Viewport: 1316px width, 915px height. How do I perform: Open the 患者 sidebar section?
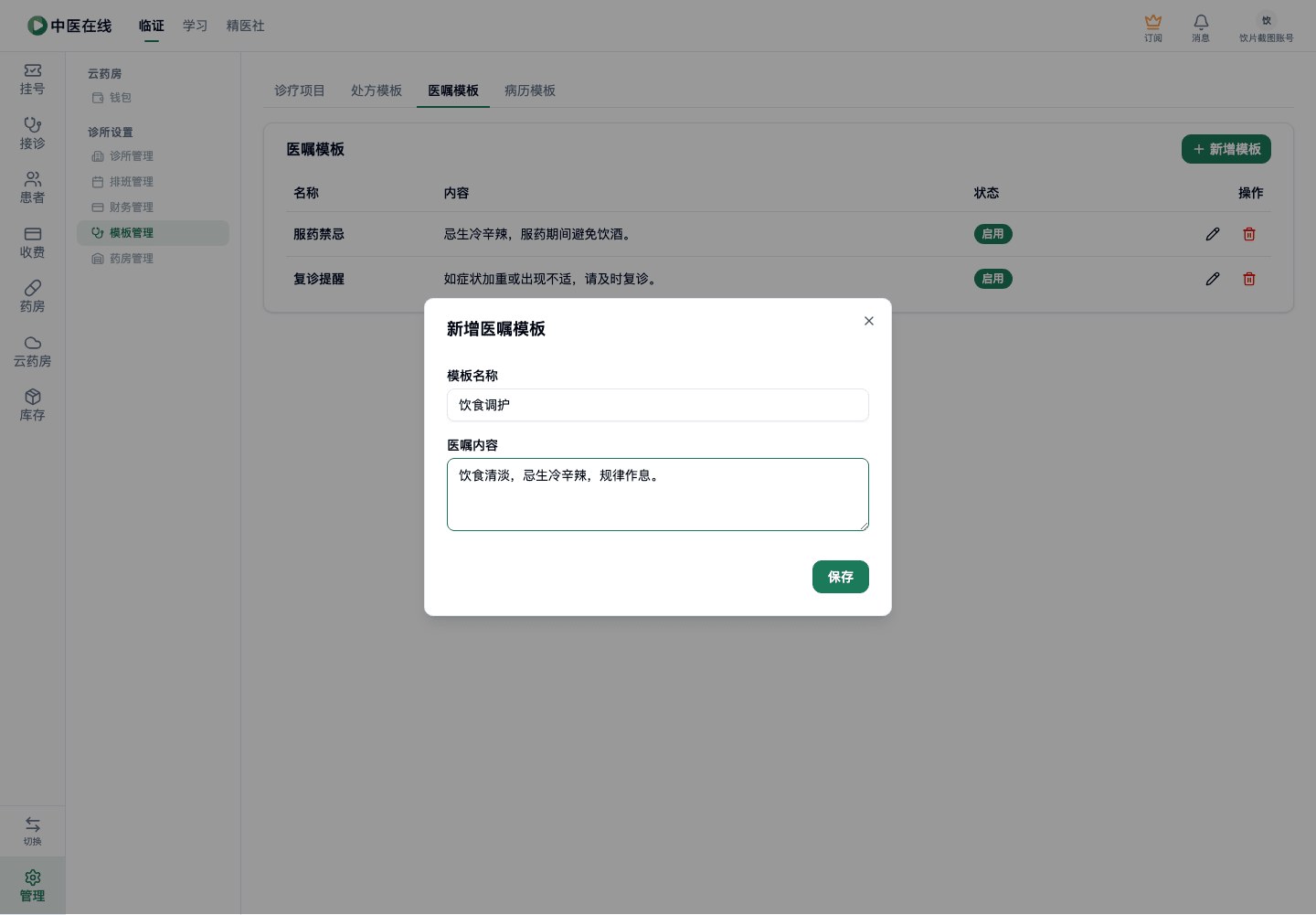(x=33, y=188)
